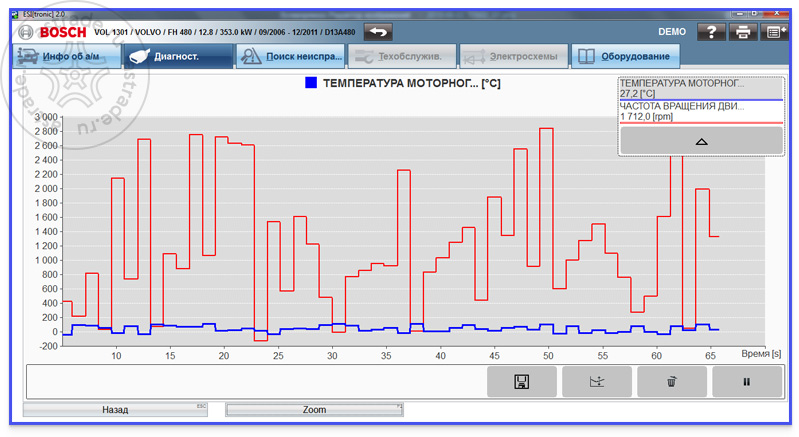
Task: Delete recording with the trash button
Action: [x=672, y=381]
